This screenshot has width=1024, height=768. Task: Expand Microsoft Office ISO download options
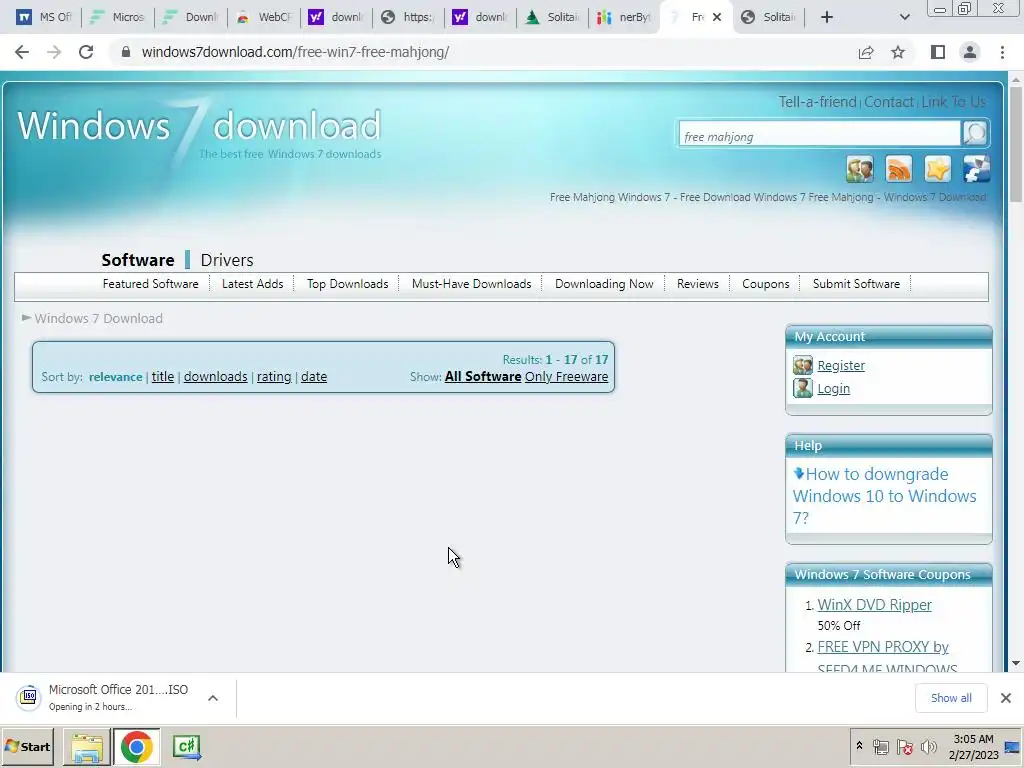coord(213,698)
